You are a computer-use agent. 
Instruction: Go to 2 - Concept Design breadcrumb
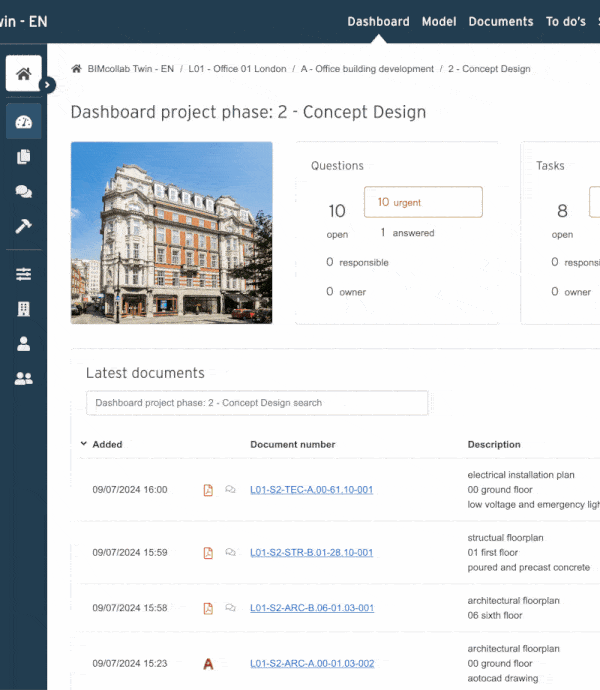489,69
